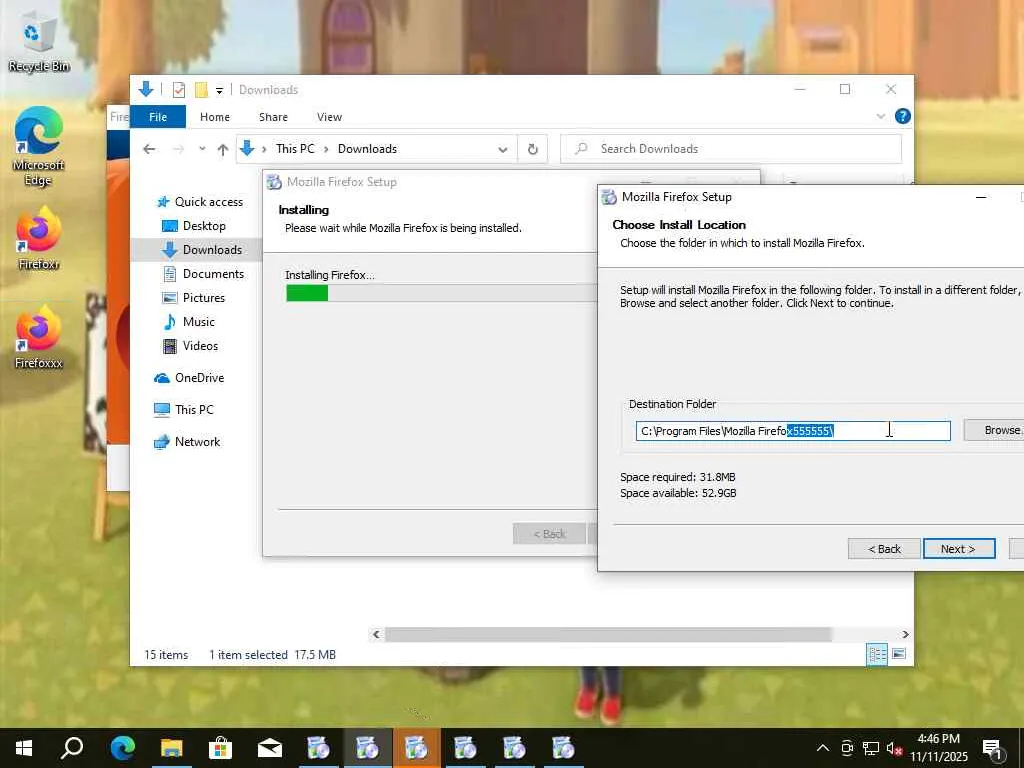Open the Mail app on taskbar
This screenshot has width=1024, height=768.
[269, 748]
